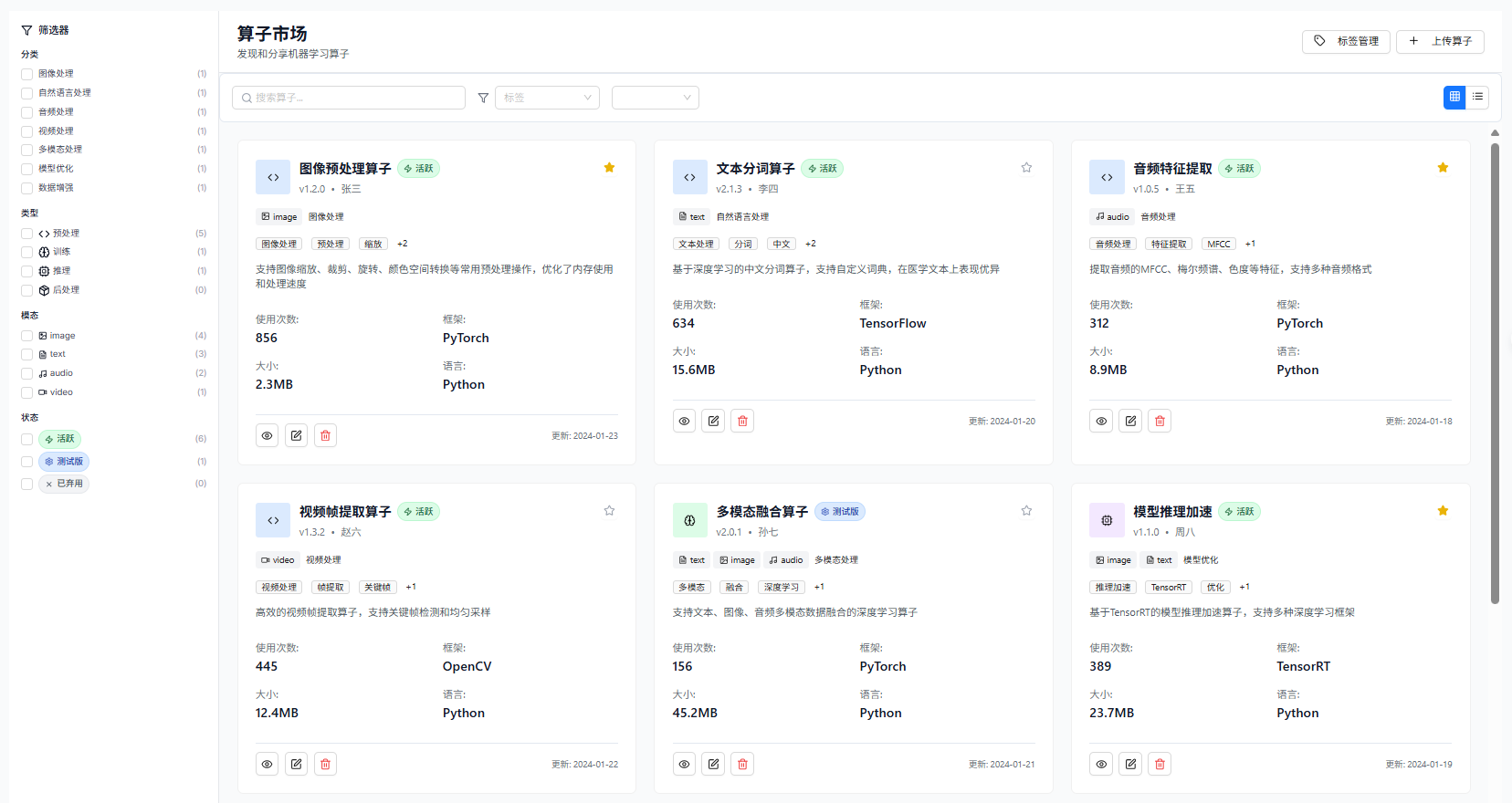Click the 上传算子 button

point(1440,41)
